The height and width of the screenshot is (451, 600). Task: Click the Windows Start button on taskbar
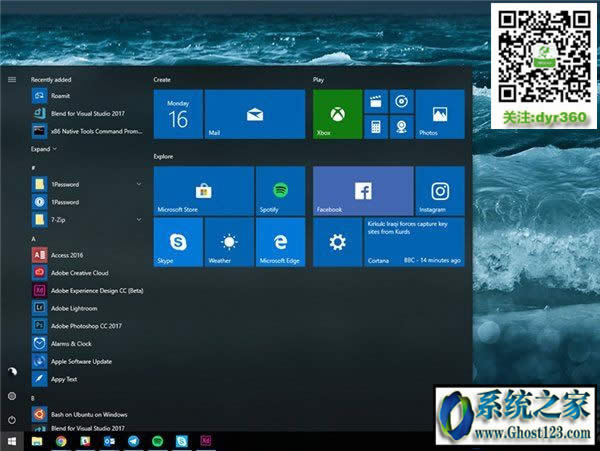[x=12, y=441]
